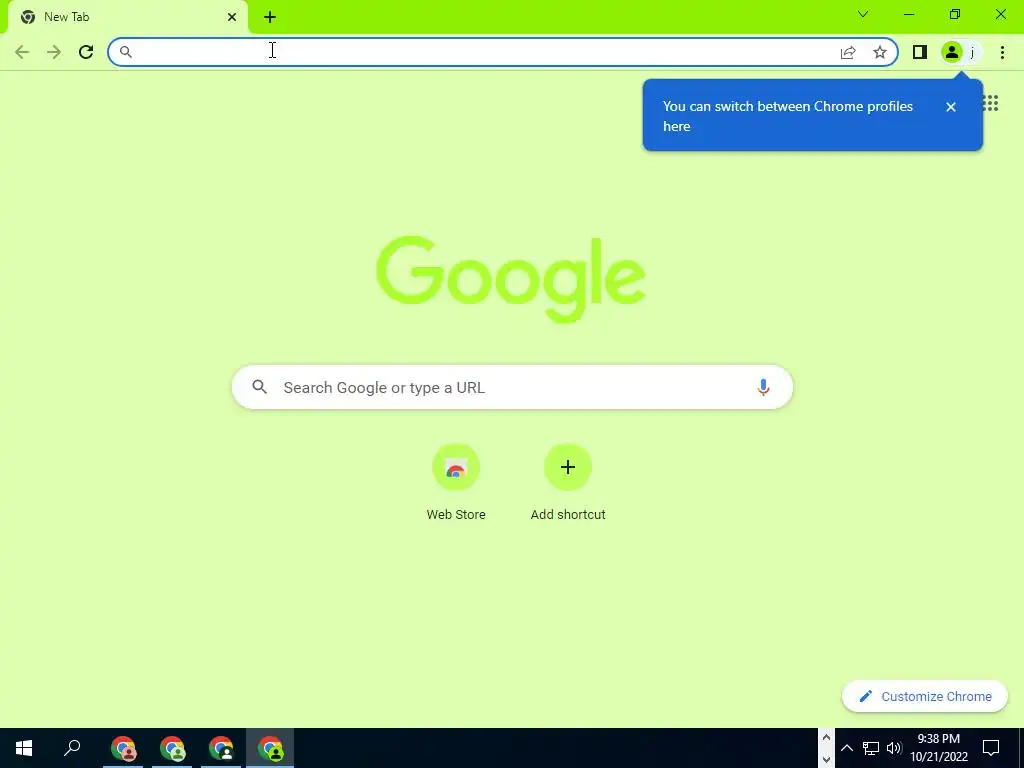Click Add shortcut button
Screen dimensions: 1024x768
[568, 468]
